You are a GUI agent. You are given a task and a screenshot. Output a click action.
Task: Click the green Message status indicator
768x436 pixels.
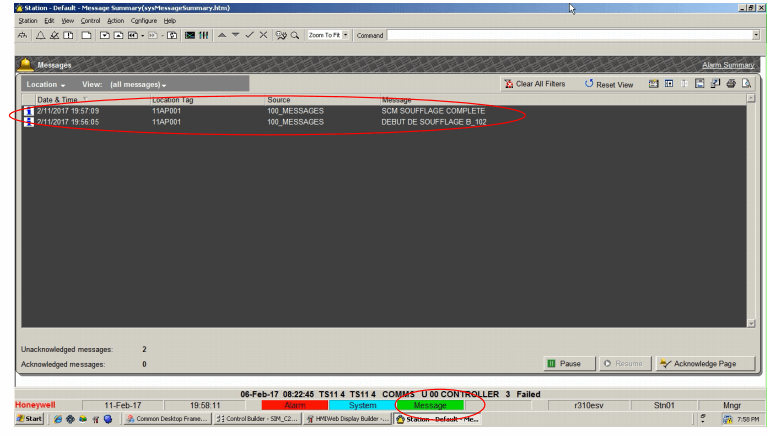coord(430,405)
